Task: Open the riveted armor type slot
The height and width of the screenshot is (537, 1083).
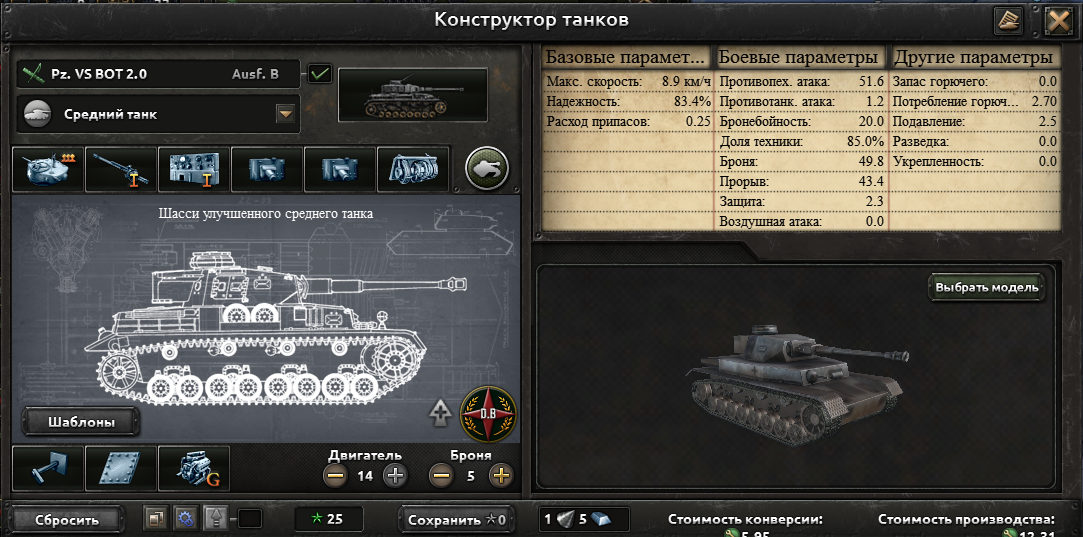Action: click(x=121, y=468)
